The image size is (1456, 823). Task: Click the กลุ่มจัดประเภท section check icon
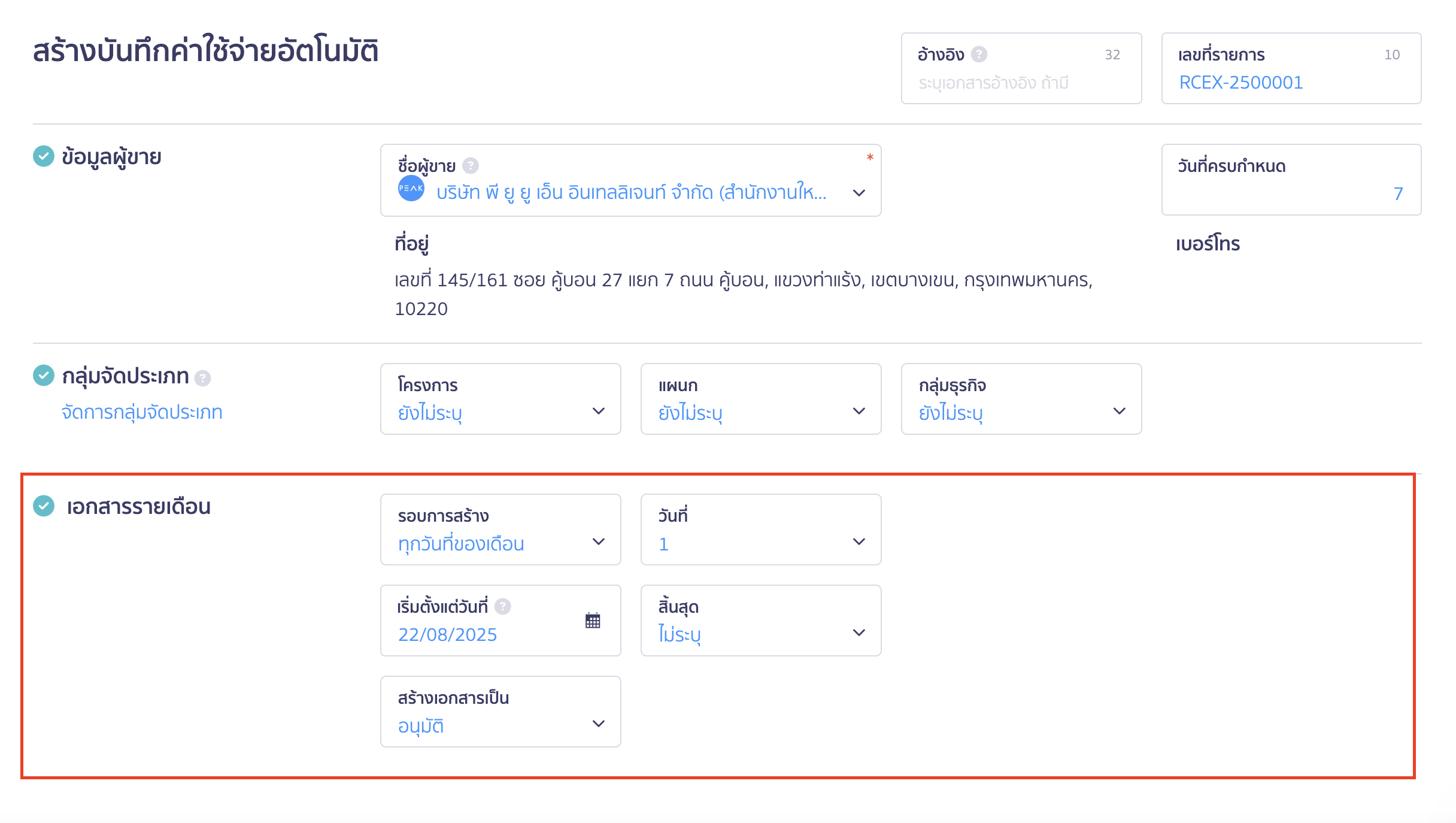pos(44,376)
